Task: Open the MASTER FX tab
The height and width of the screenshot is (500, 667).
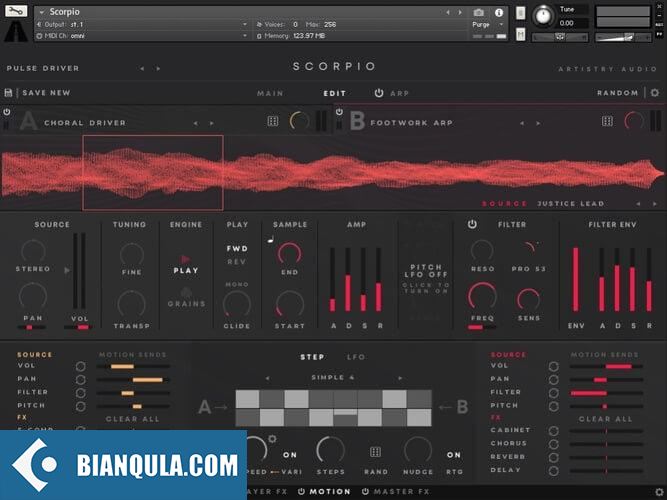Action: [x=402, y=491]
